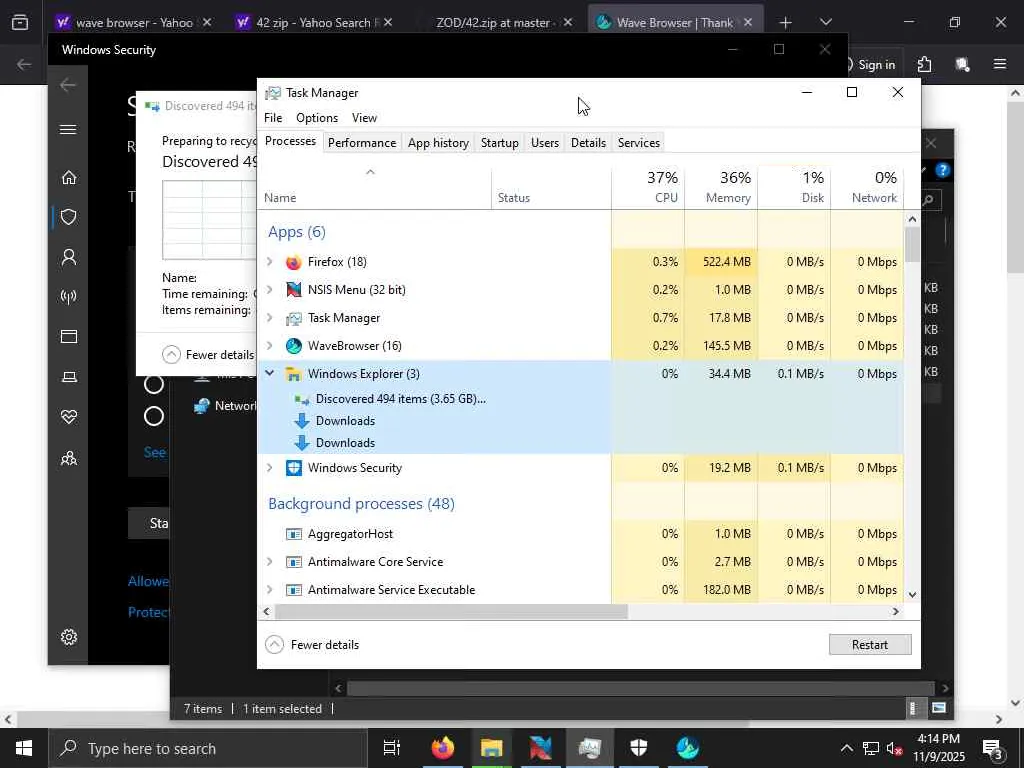Click Windows Security process icon

tap(294, 468)
